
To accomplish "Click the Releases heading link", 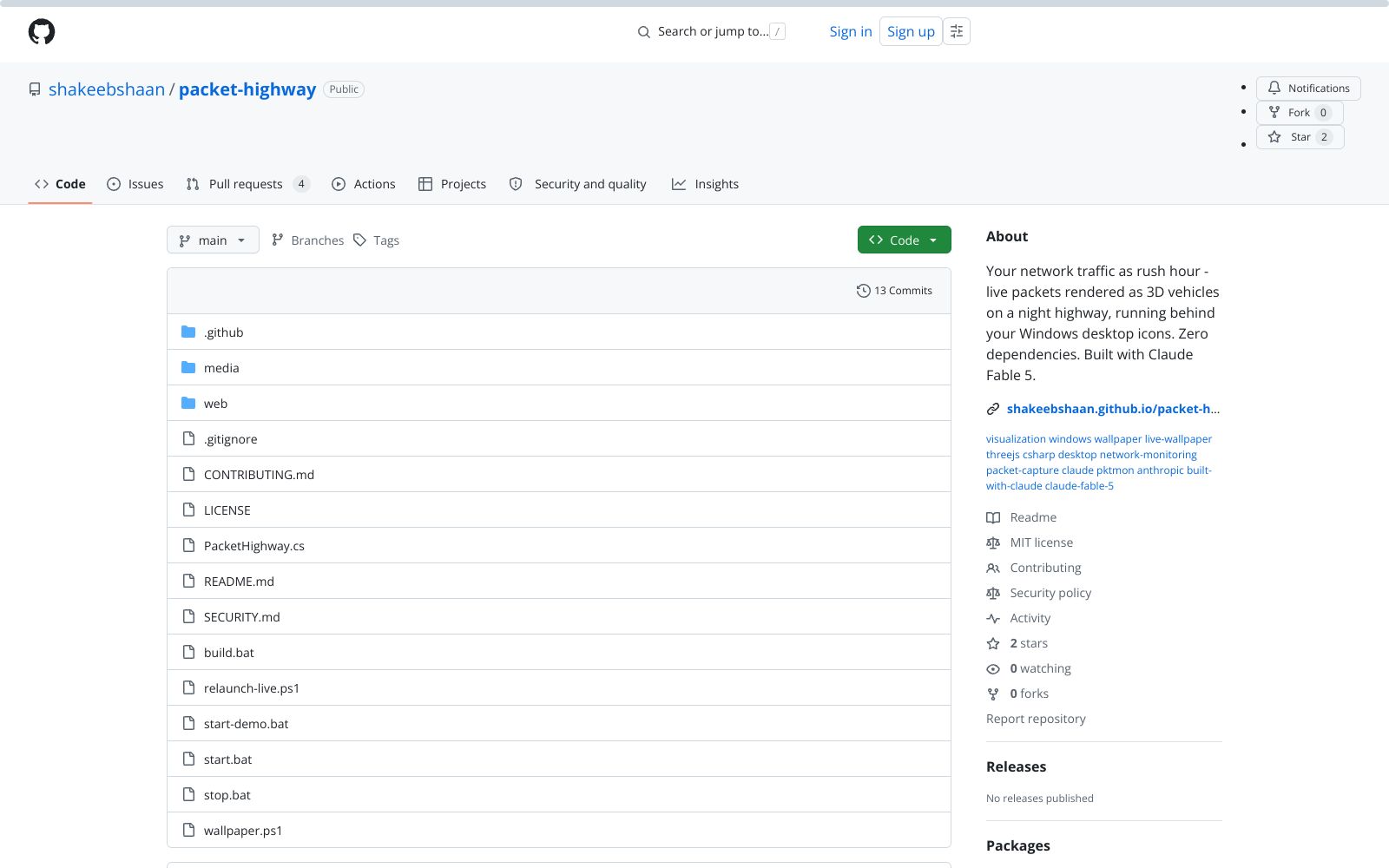I will click(1016, 766).
